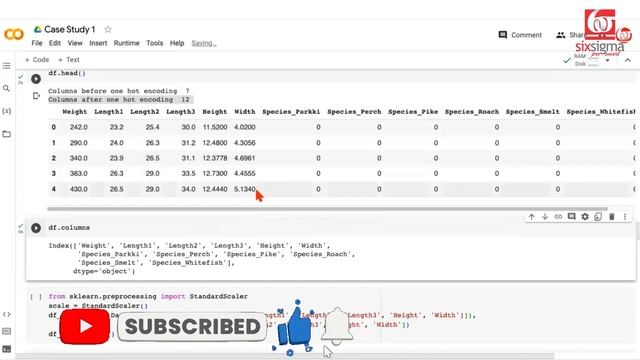Image resolution: width=640 pixels, height=360 pixels.
Task: Delete the df.columns cell
Action: pyautogui.click(x=611, y=217)
